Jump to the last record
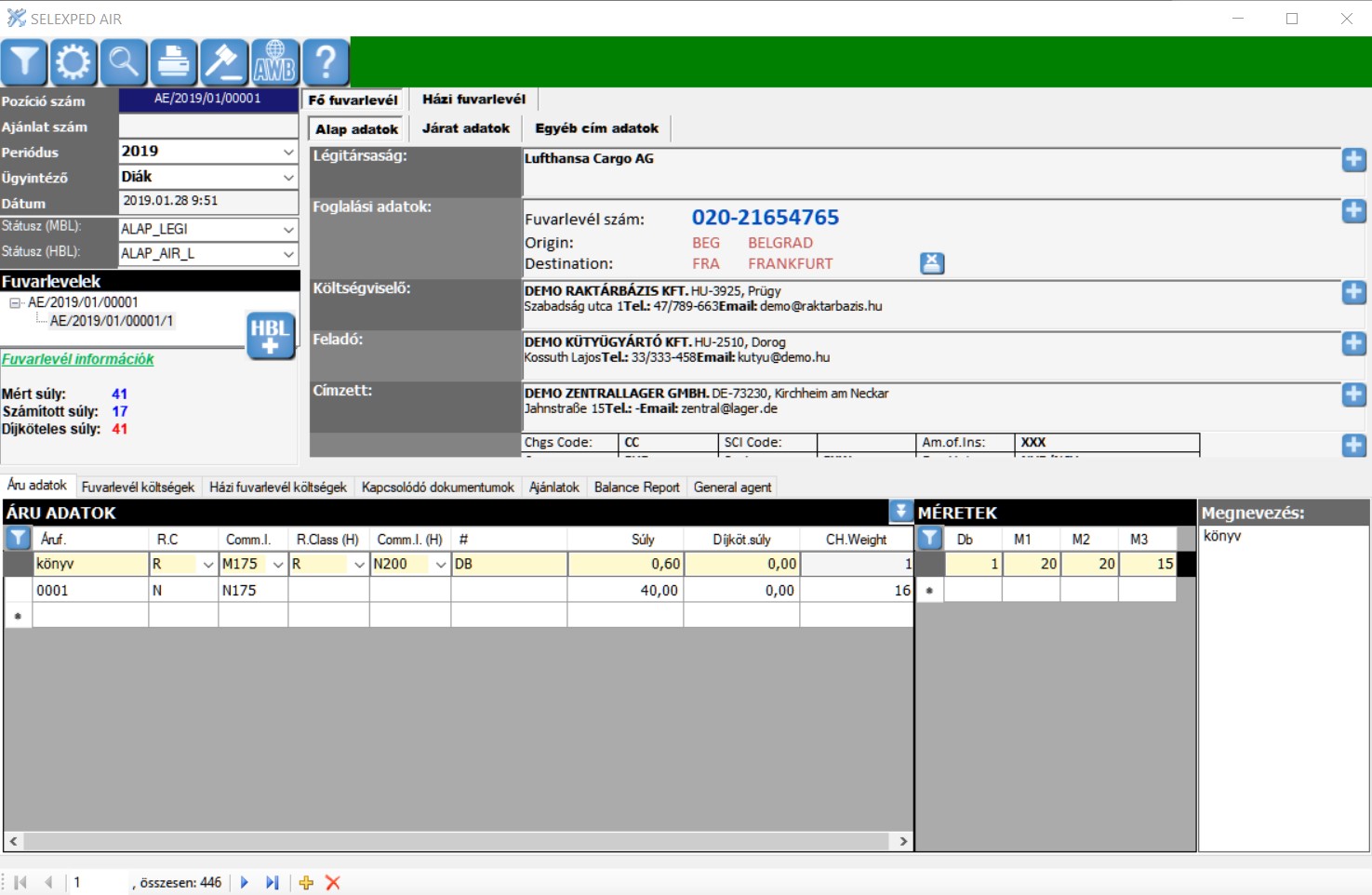This screenshot has height=895, width=1372. tap(272, 882)
